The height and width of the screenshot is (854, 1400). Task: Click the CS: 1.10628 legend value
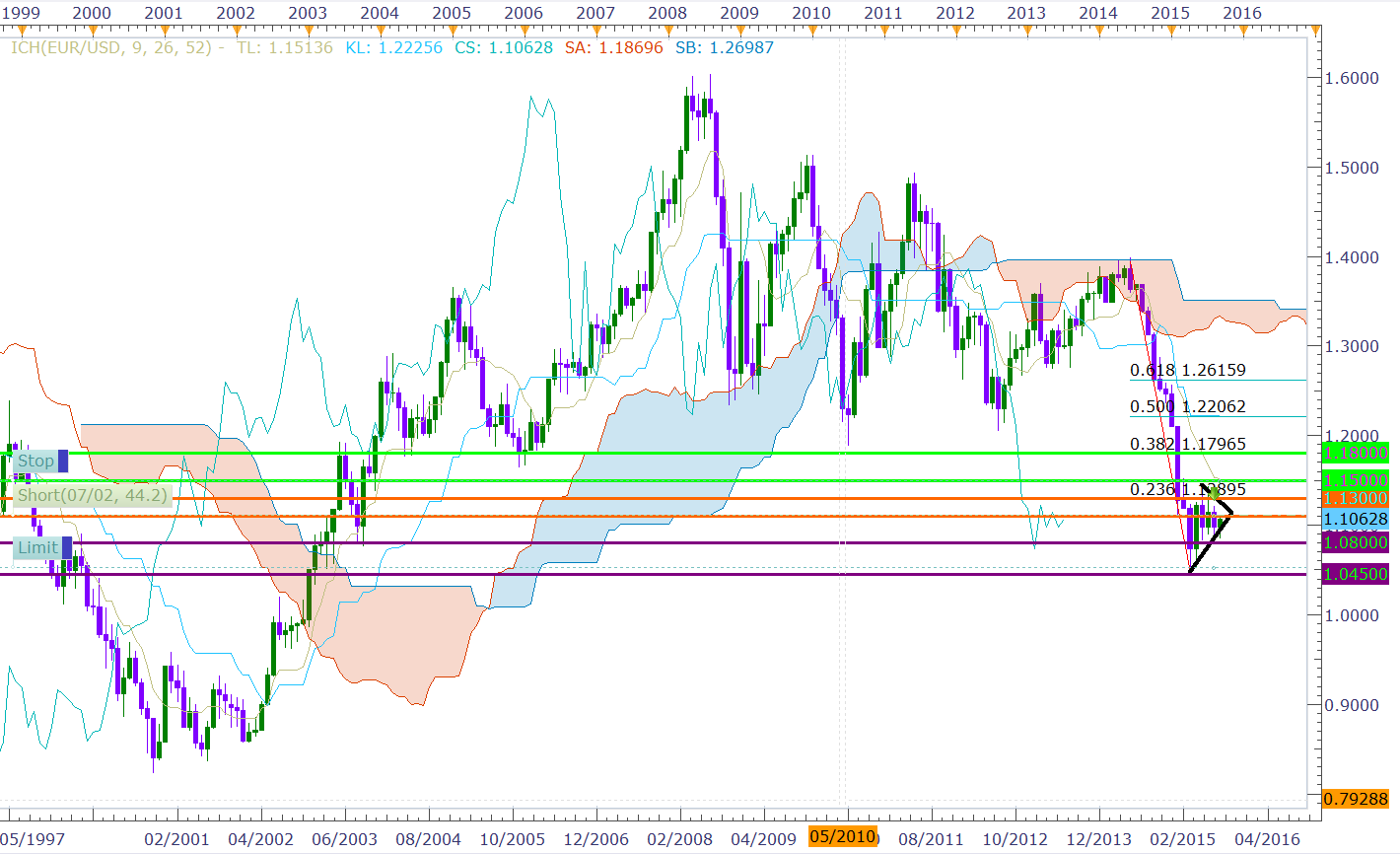[x=504, y=47]
